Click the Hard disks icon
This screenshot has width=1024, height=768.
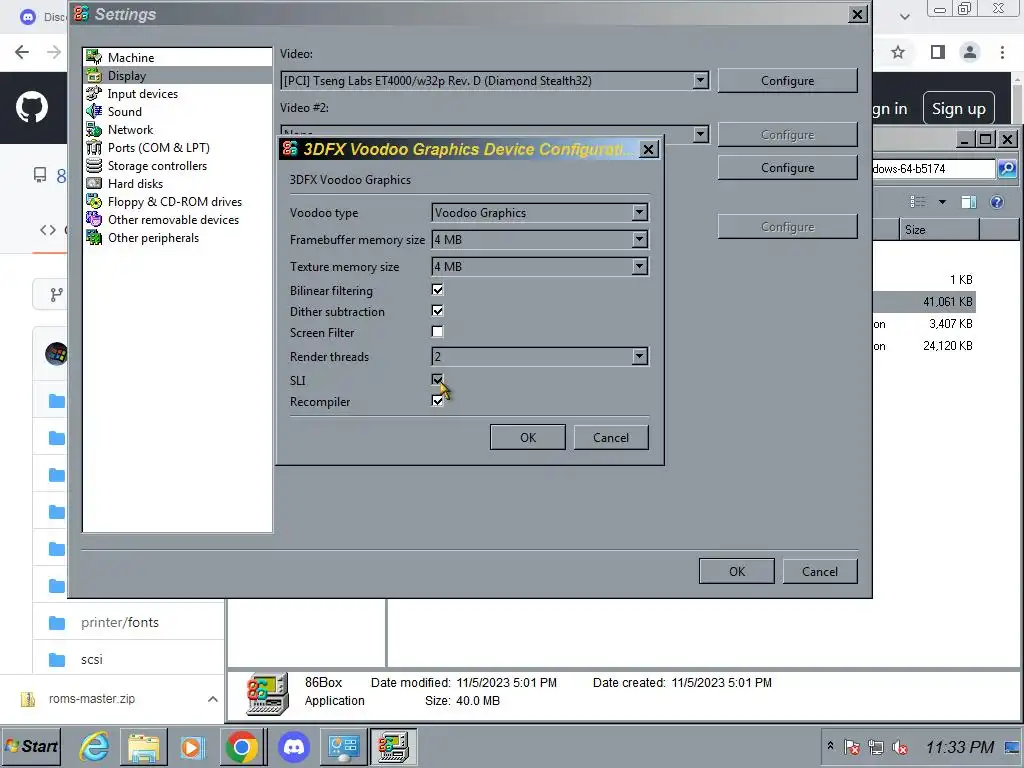tap(94, 184)
